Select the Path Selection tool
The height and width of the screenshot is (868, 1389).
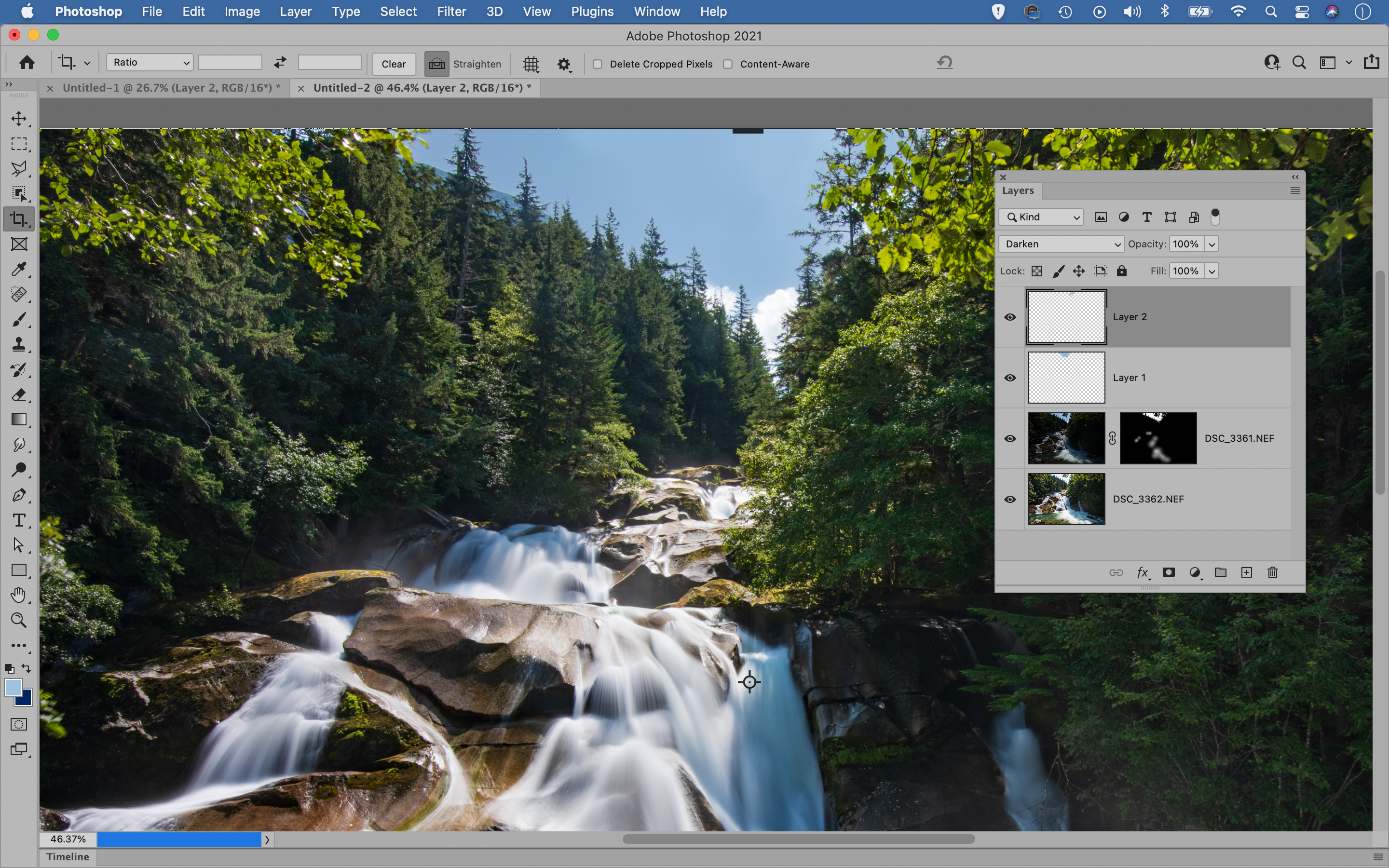click(x=19, y=545)
